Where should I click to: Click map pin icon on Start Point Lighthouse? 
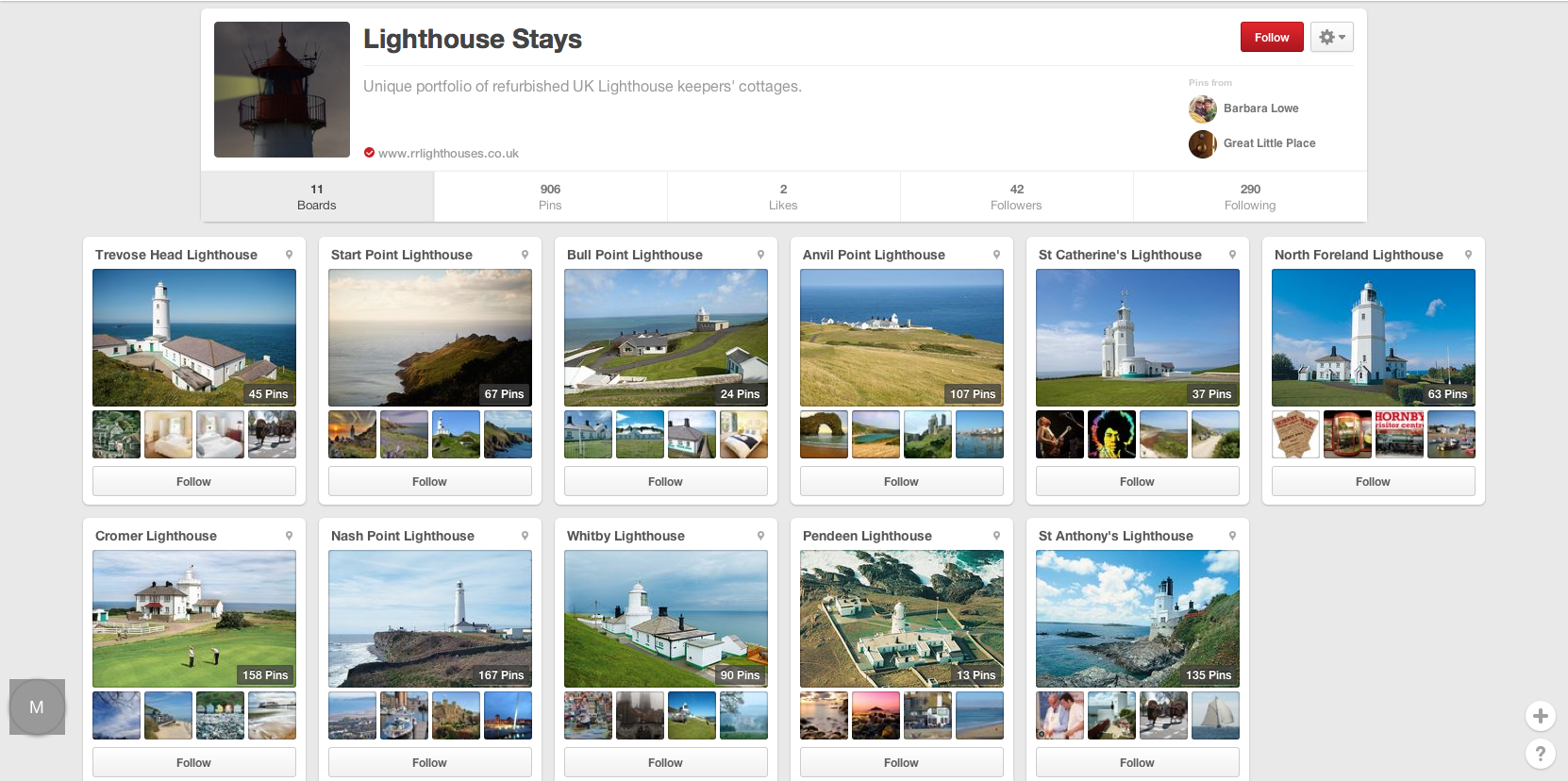tap(525, 255)
